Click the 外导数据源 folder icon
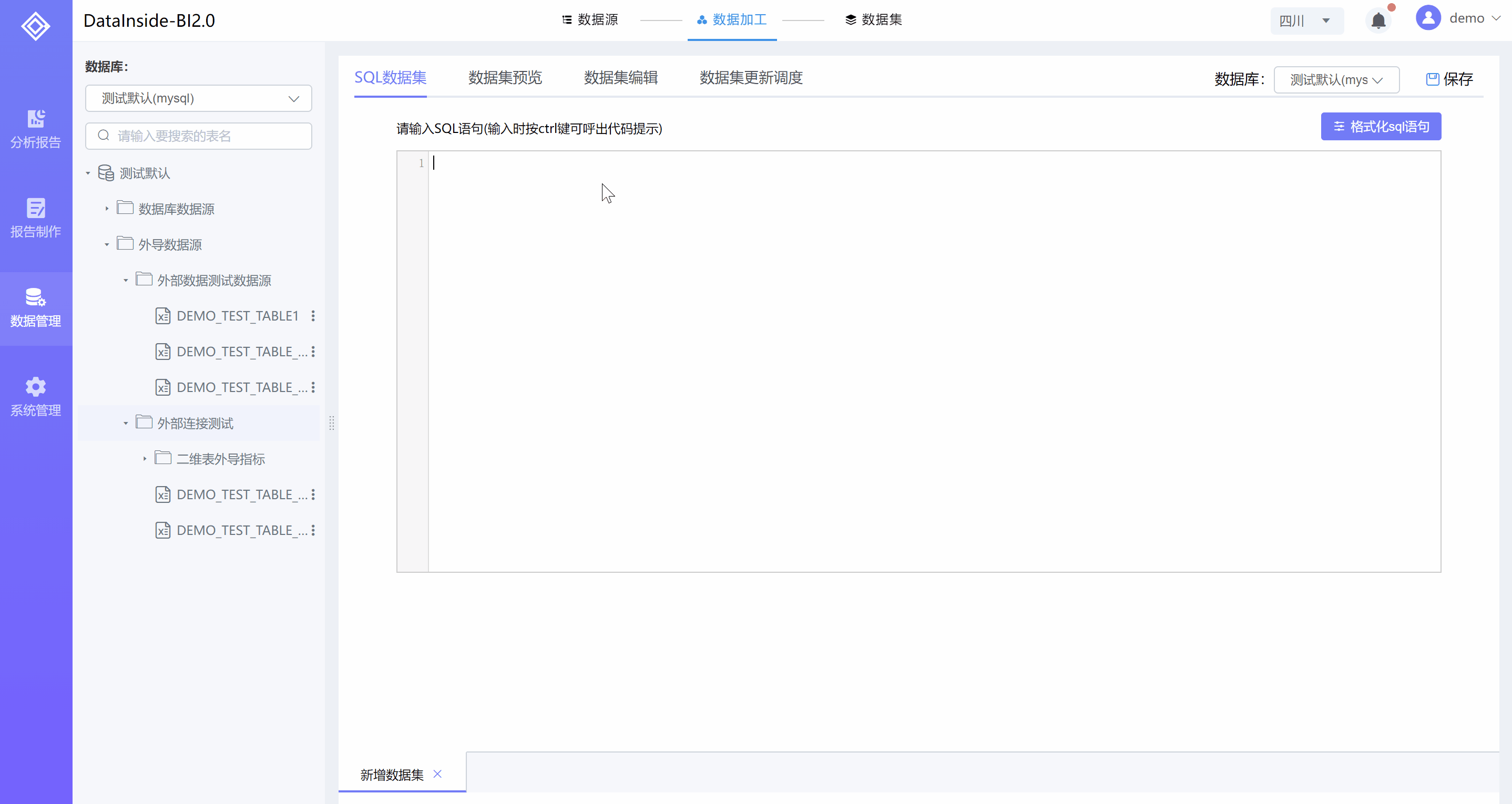 [125, 243]
